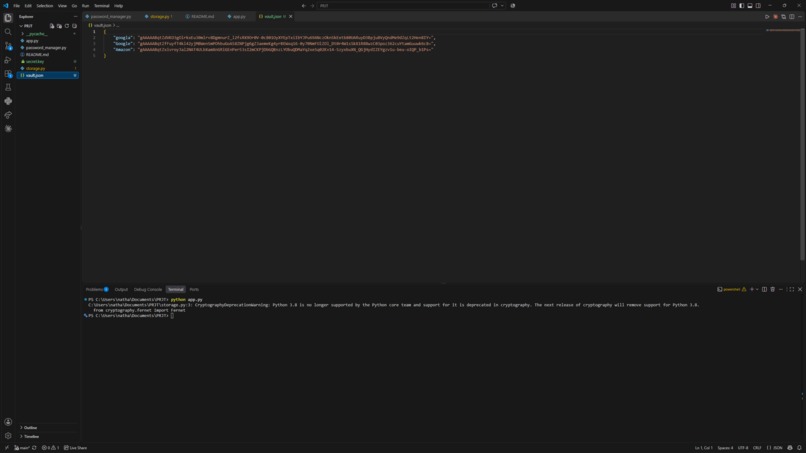Expand the Timeline section
Screen dimensions: 806x453
click(x=31, y=437)
